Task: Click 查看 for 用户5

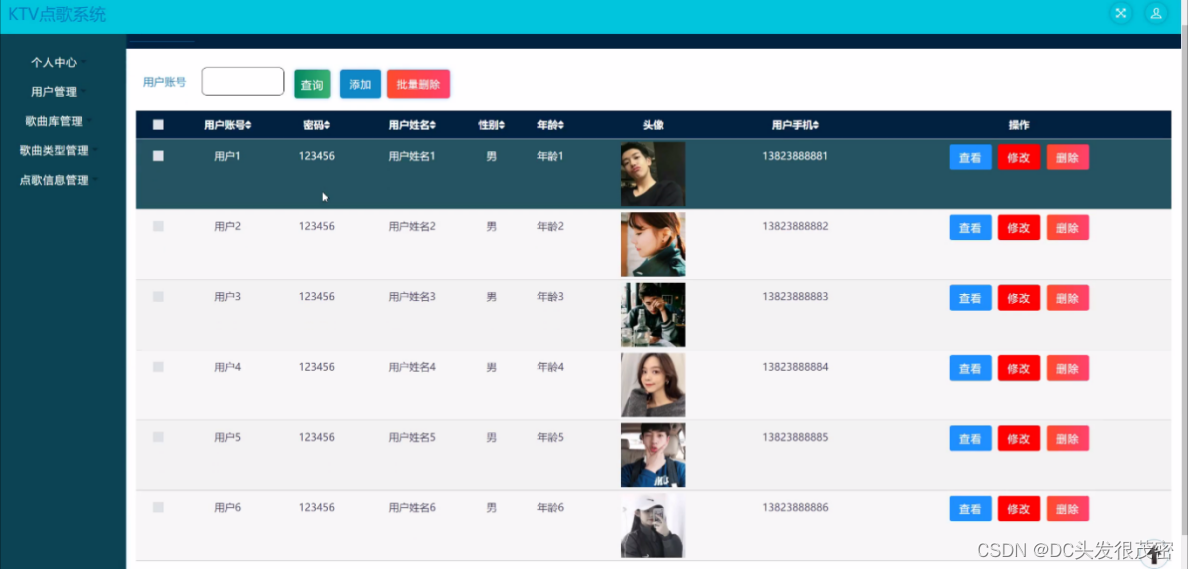Action: pos(970,439)
